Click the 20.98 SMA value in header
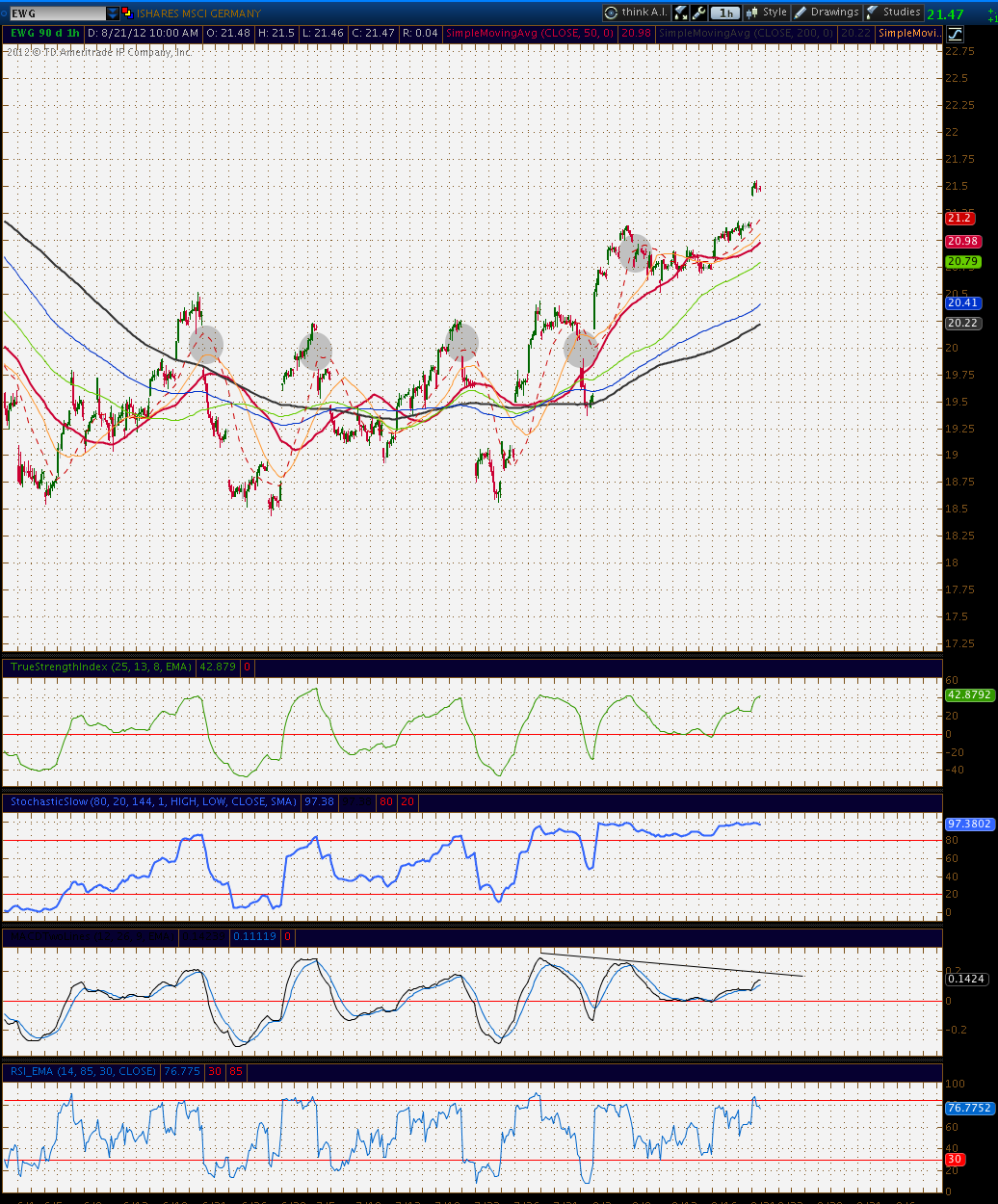 635,33
